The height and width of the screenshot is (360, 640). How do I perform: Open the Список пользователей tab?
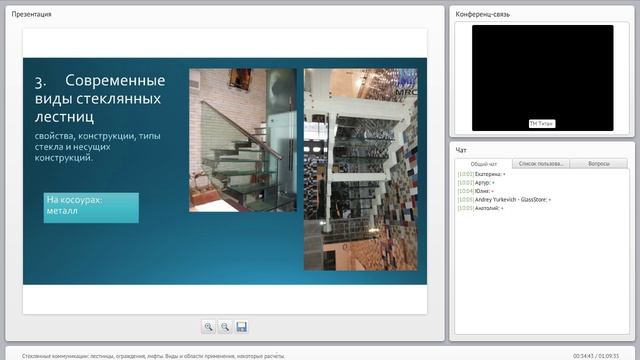tap(541, 164)
